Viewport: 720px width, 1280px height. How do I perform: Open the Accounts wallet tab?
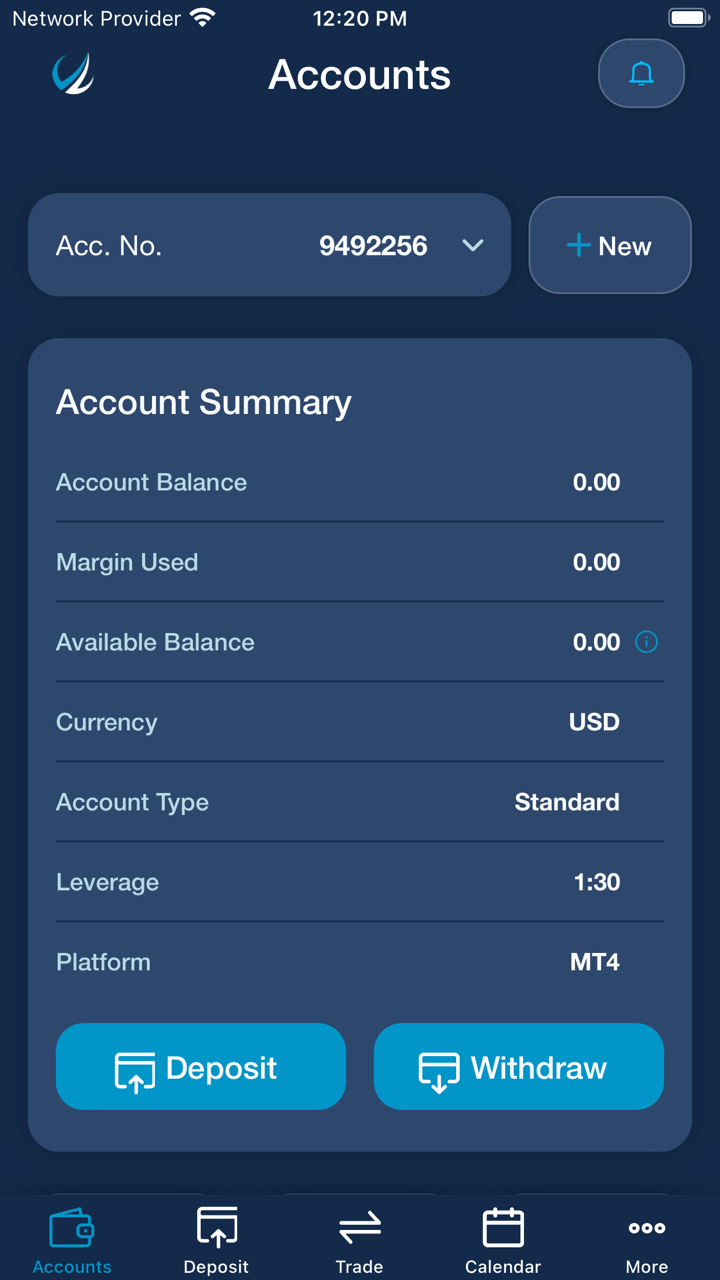72,1238
